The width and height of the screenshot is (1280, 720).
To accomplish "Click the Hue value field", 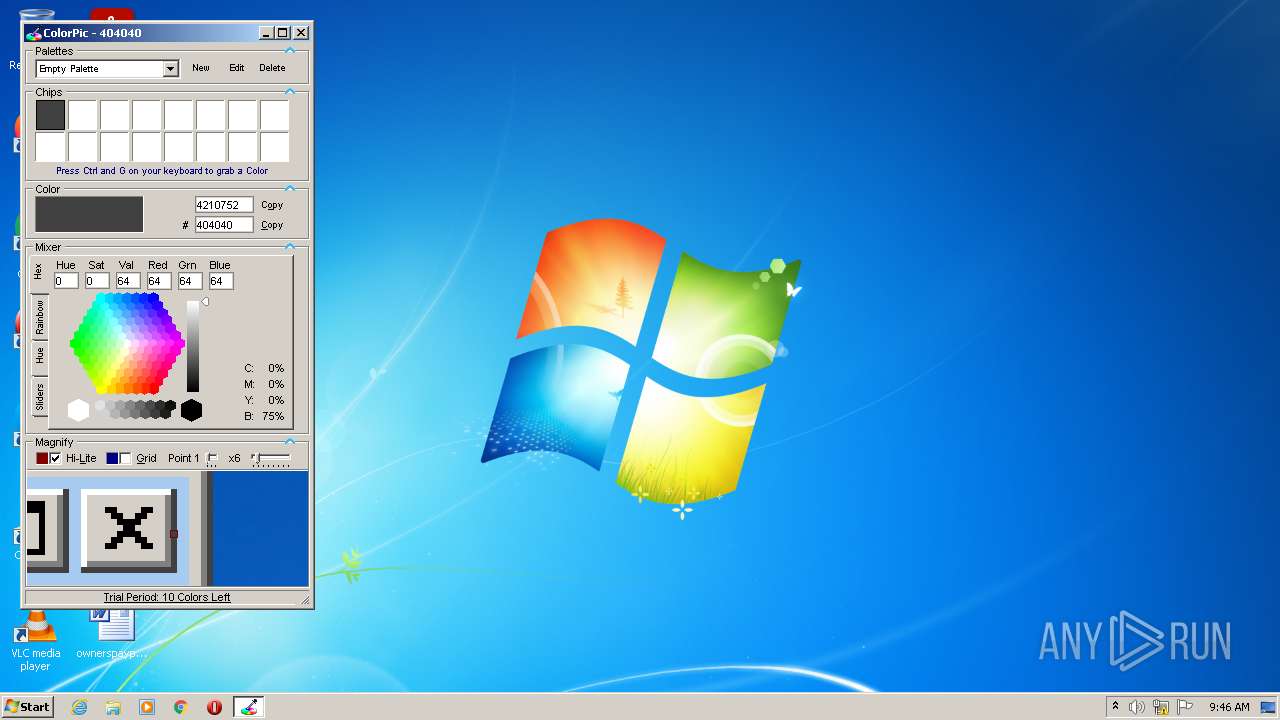I will click(x=66, y=281).
